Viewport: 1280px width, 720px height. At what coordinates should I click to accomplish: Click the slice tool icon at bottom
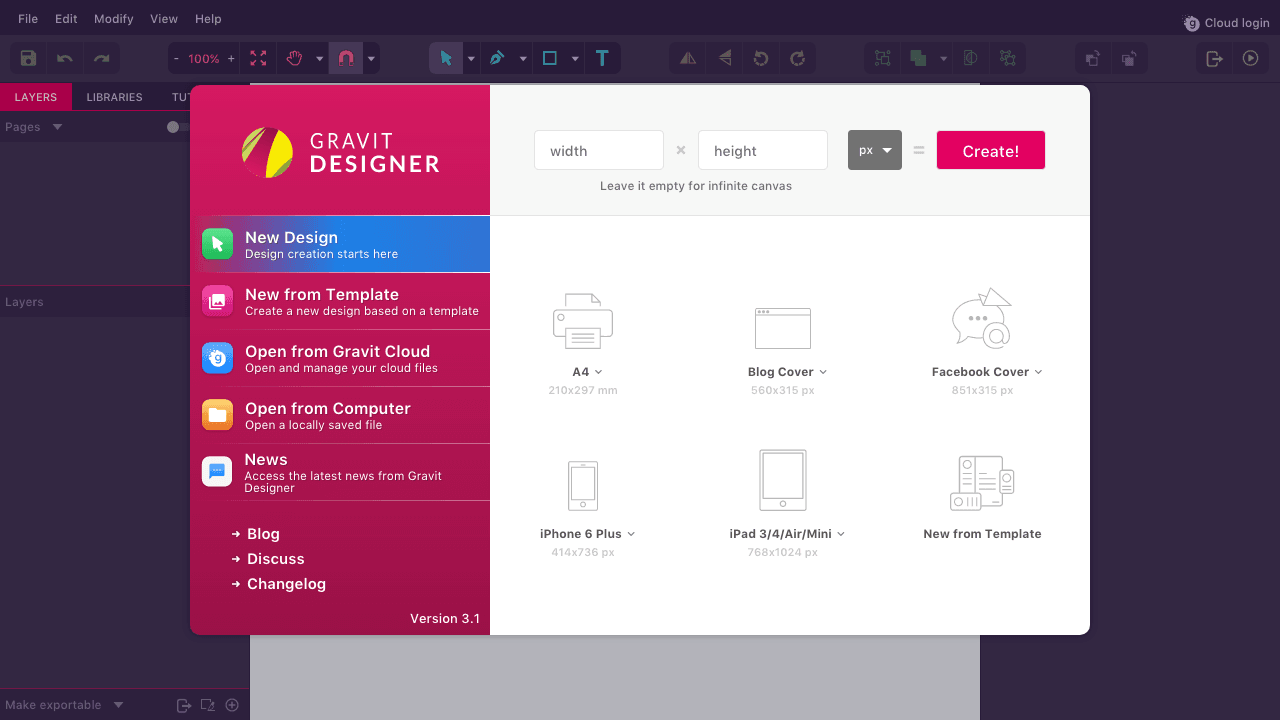click(208, 705)
